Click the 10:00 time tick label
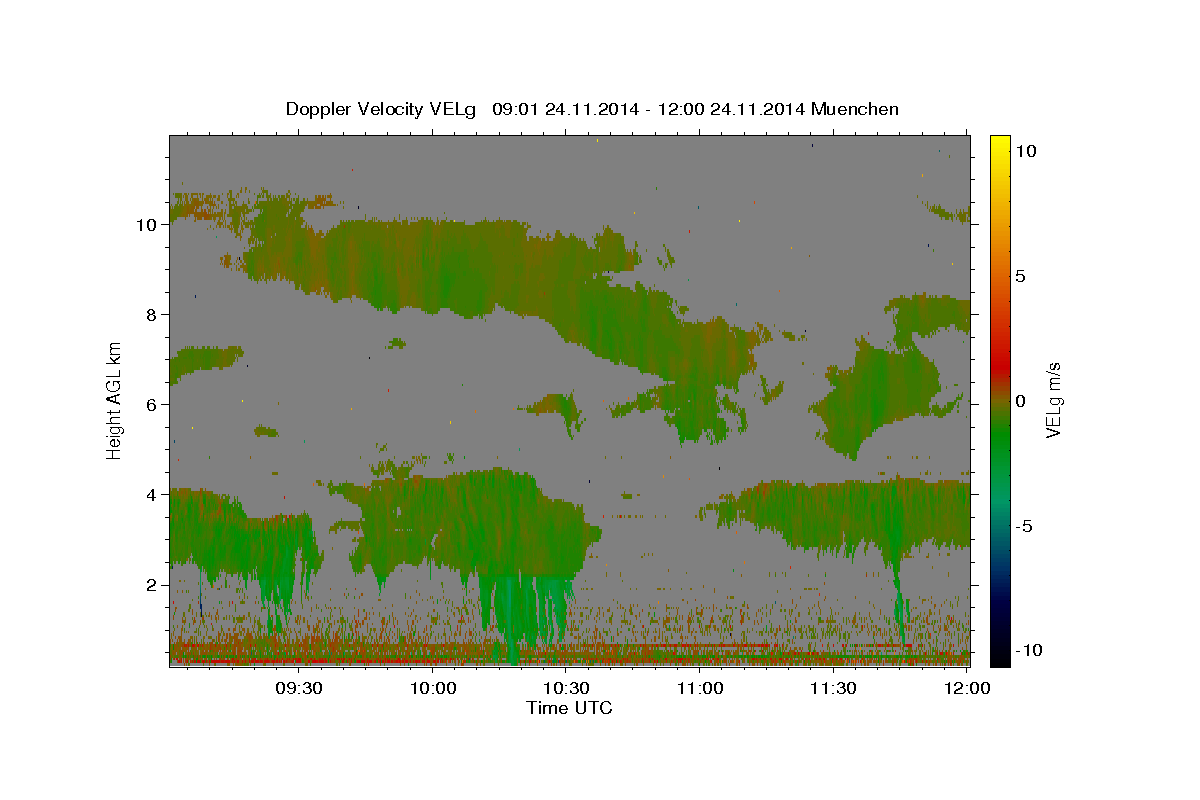The height and width of the screenshot is (800, 1200). (433, 688)
